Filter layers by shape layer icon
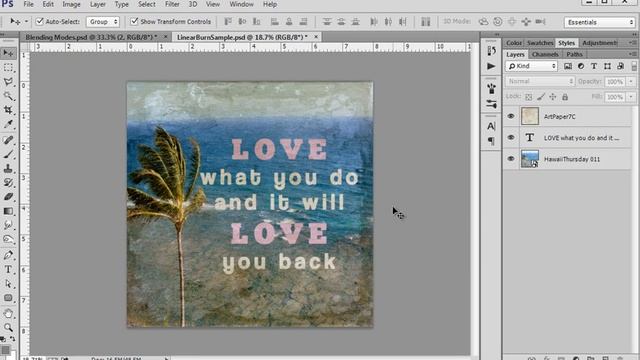 coord(607,66)
